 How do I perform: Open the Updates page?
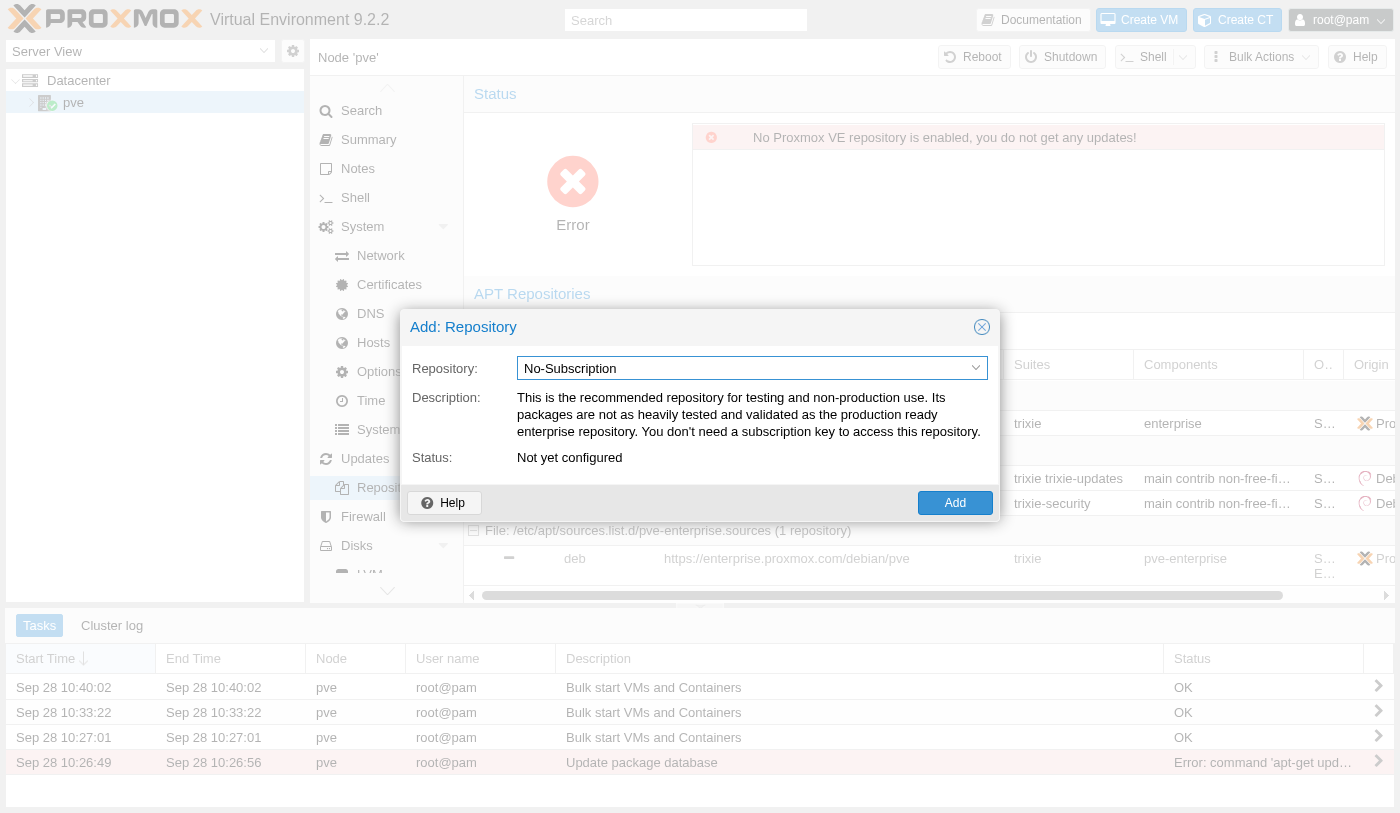[365, 459]
